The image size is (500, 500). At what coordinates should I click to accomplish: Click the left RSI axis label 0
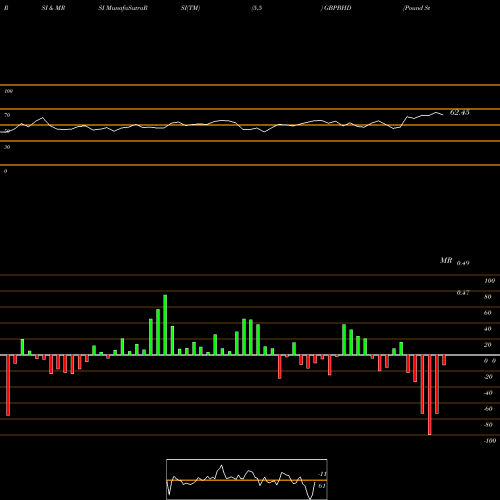[x=5, y=171]
